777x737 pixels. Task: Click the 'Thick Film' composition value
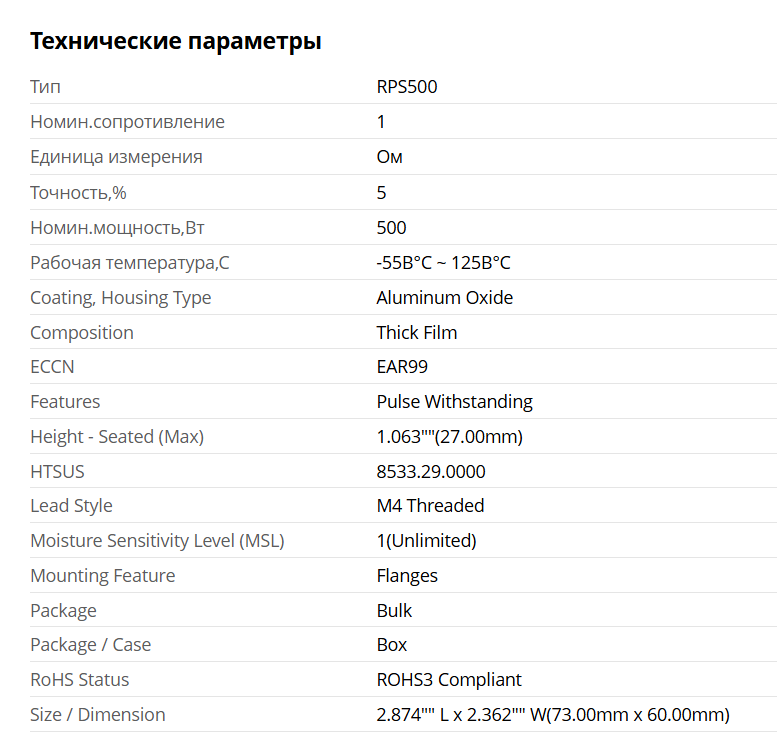(417, 332)
